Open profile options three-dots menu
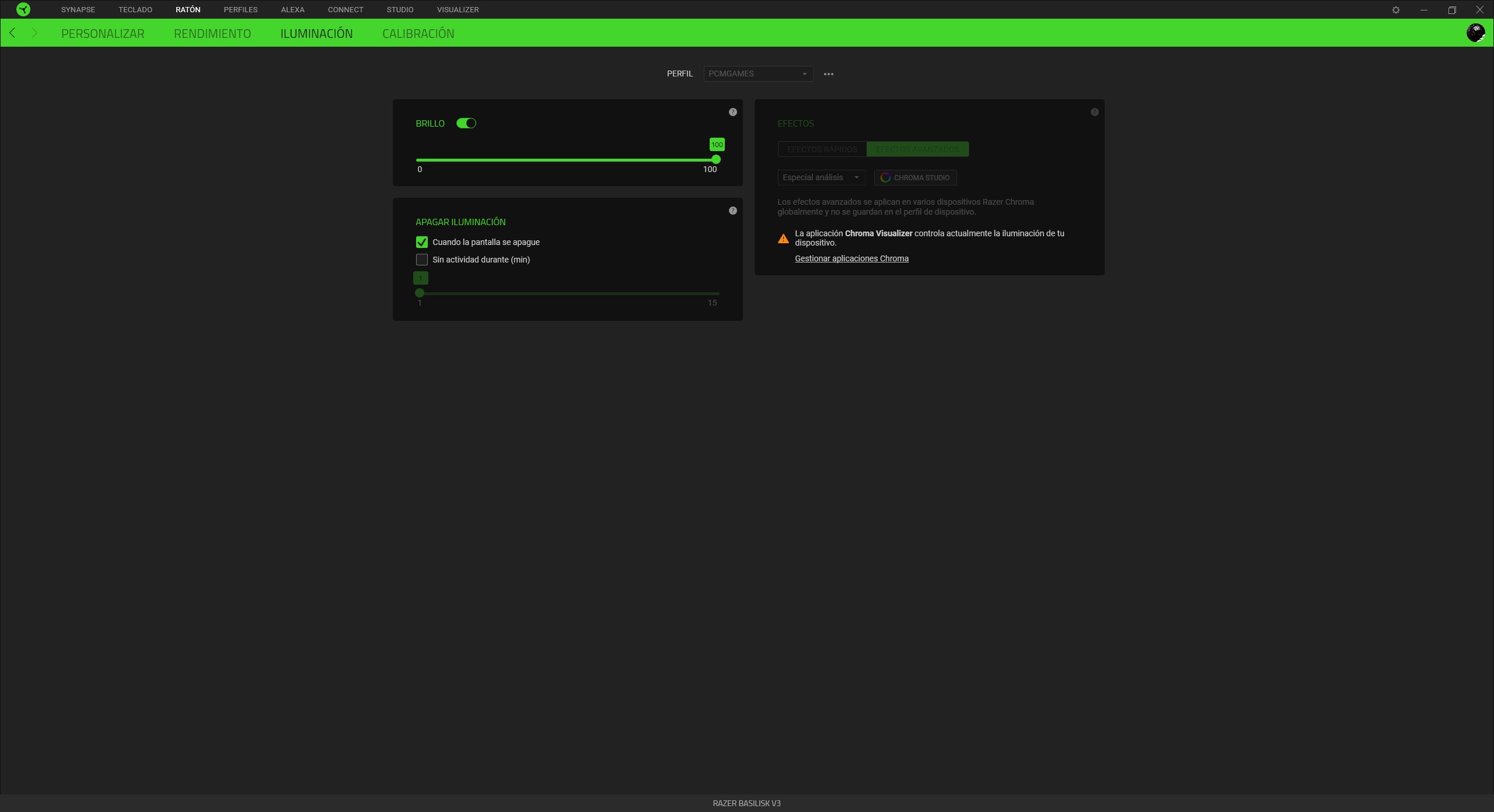Viewport: 1494px width, 812px height. (829, 74)
